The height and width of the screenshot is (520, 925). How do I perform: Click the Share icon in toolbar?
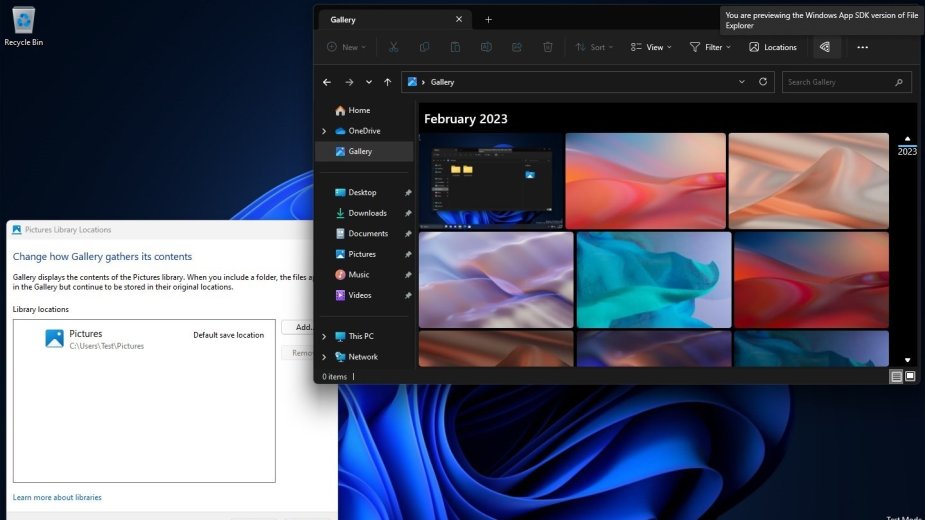tap(517, 47)
